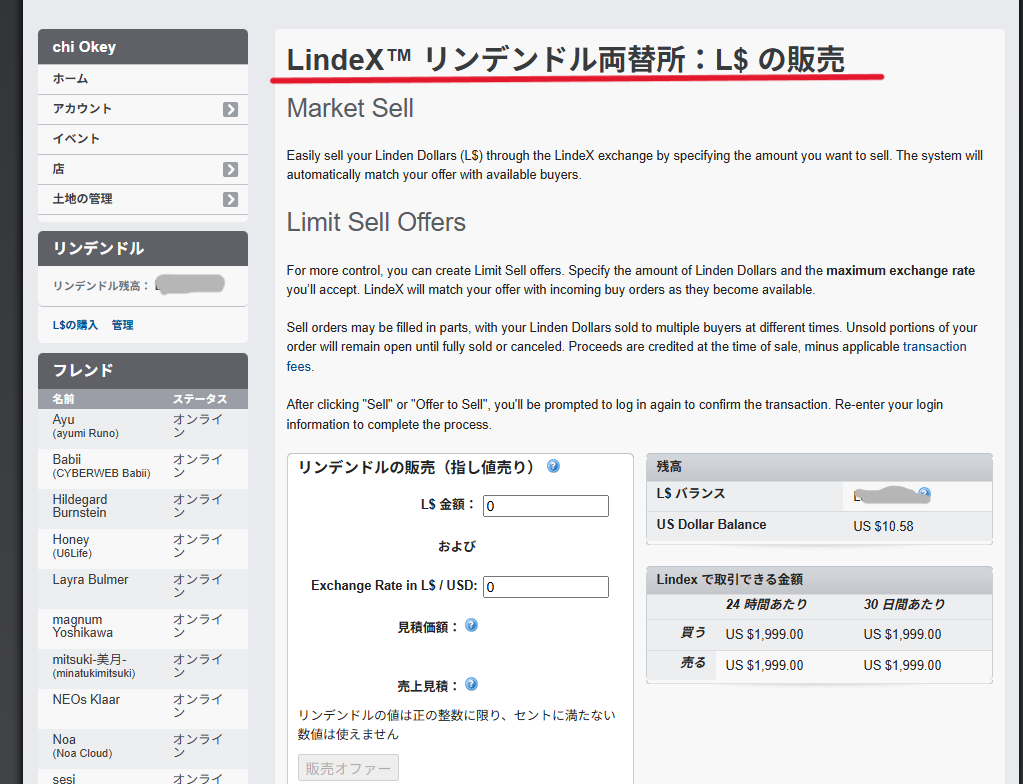
Task: Click help icon beside L$ バランス value
Action: [x=924, y=494]
